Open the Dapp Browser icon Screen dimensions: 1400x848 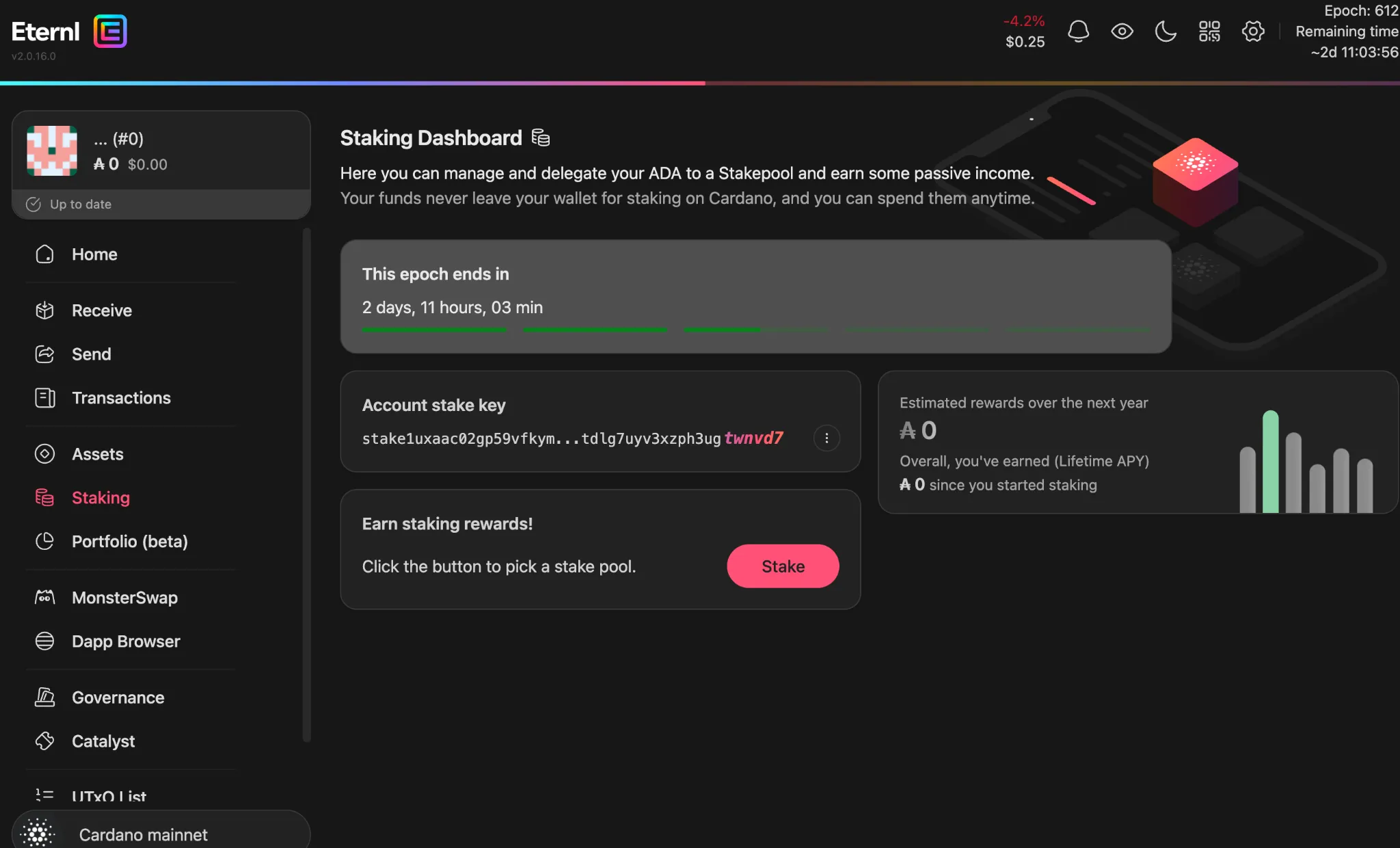[44, 641]
